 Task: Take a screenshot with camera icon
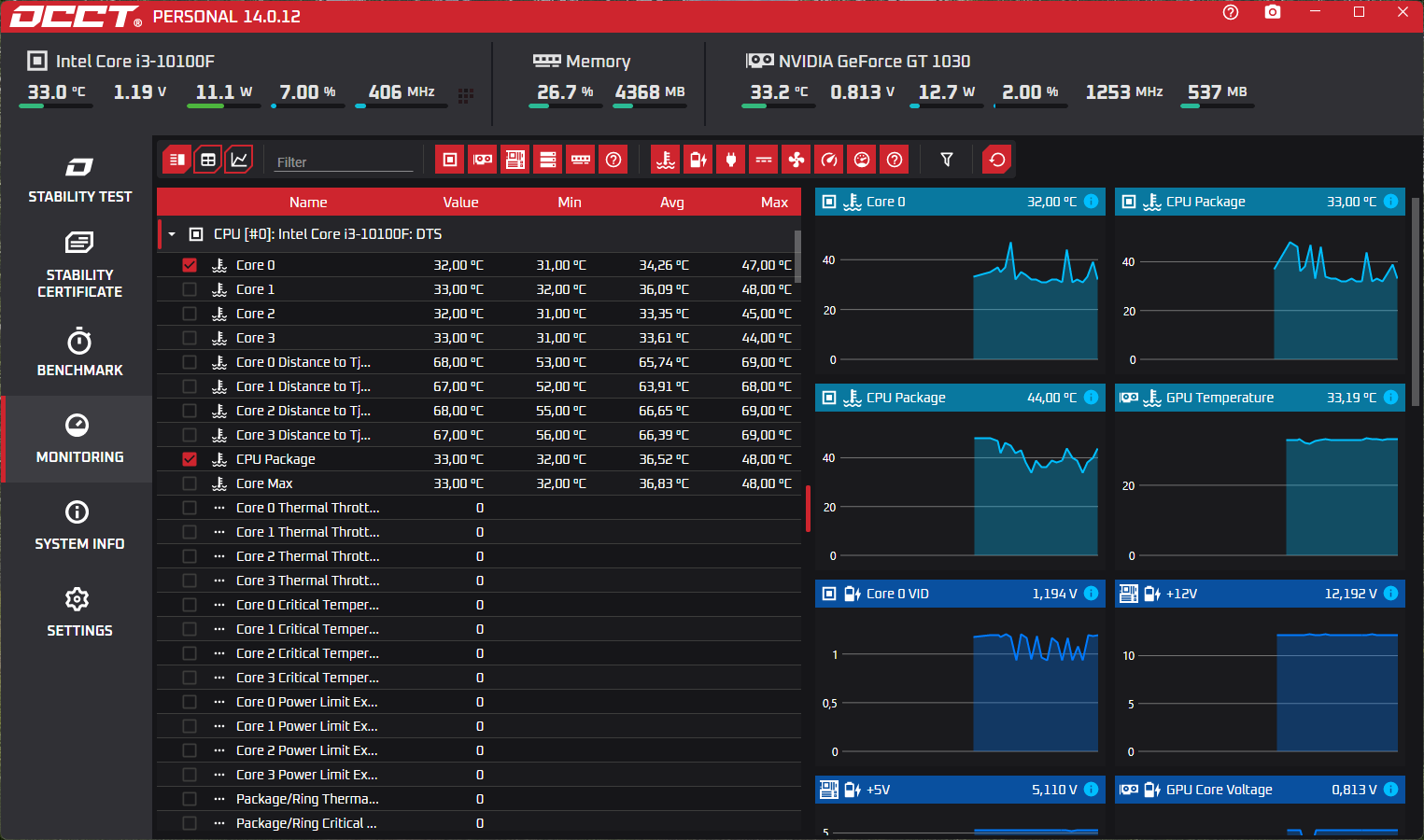point(1272,12)
